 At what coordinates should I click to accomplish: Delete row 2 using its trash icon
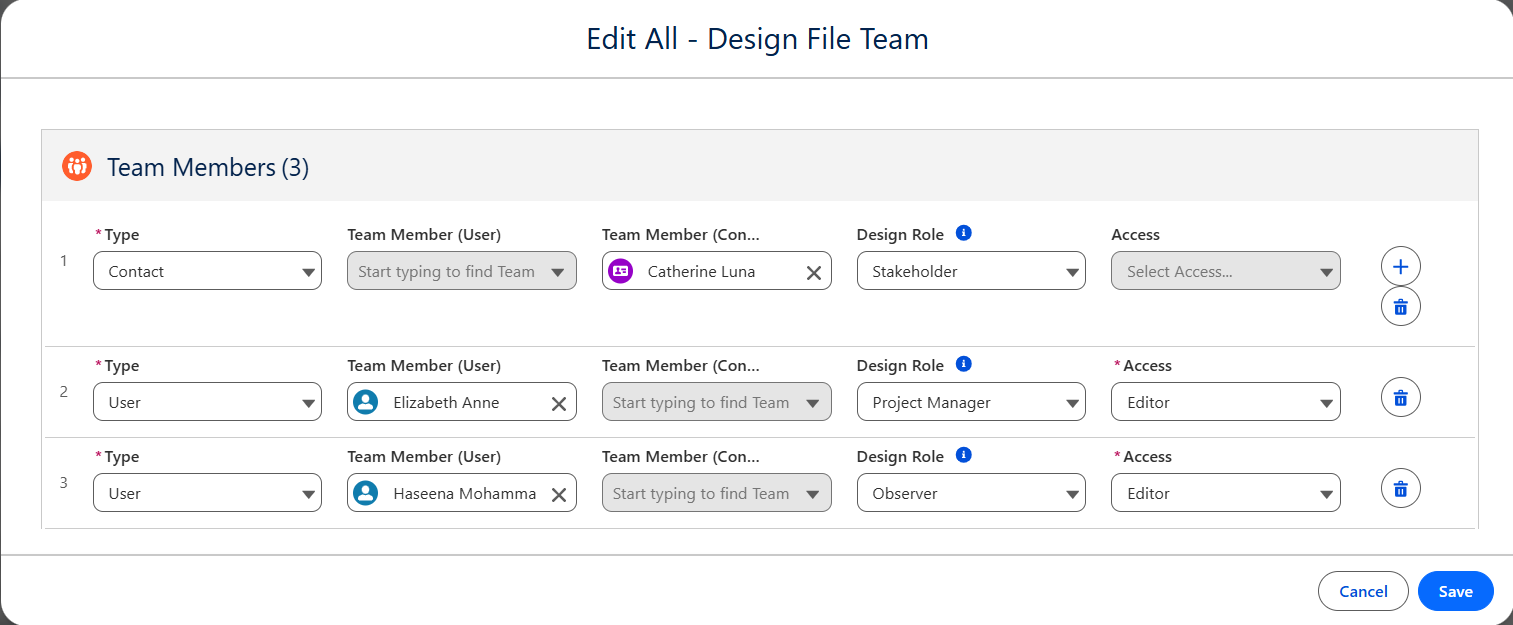[1400, 397]
